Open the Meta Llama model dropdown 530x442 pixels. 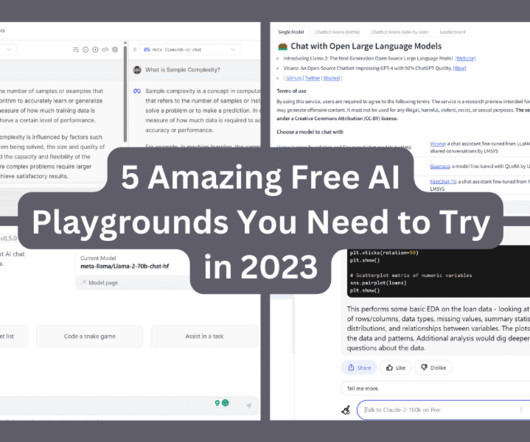click(190, 50)
